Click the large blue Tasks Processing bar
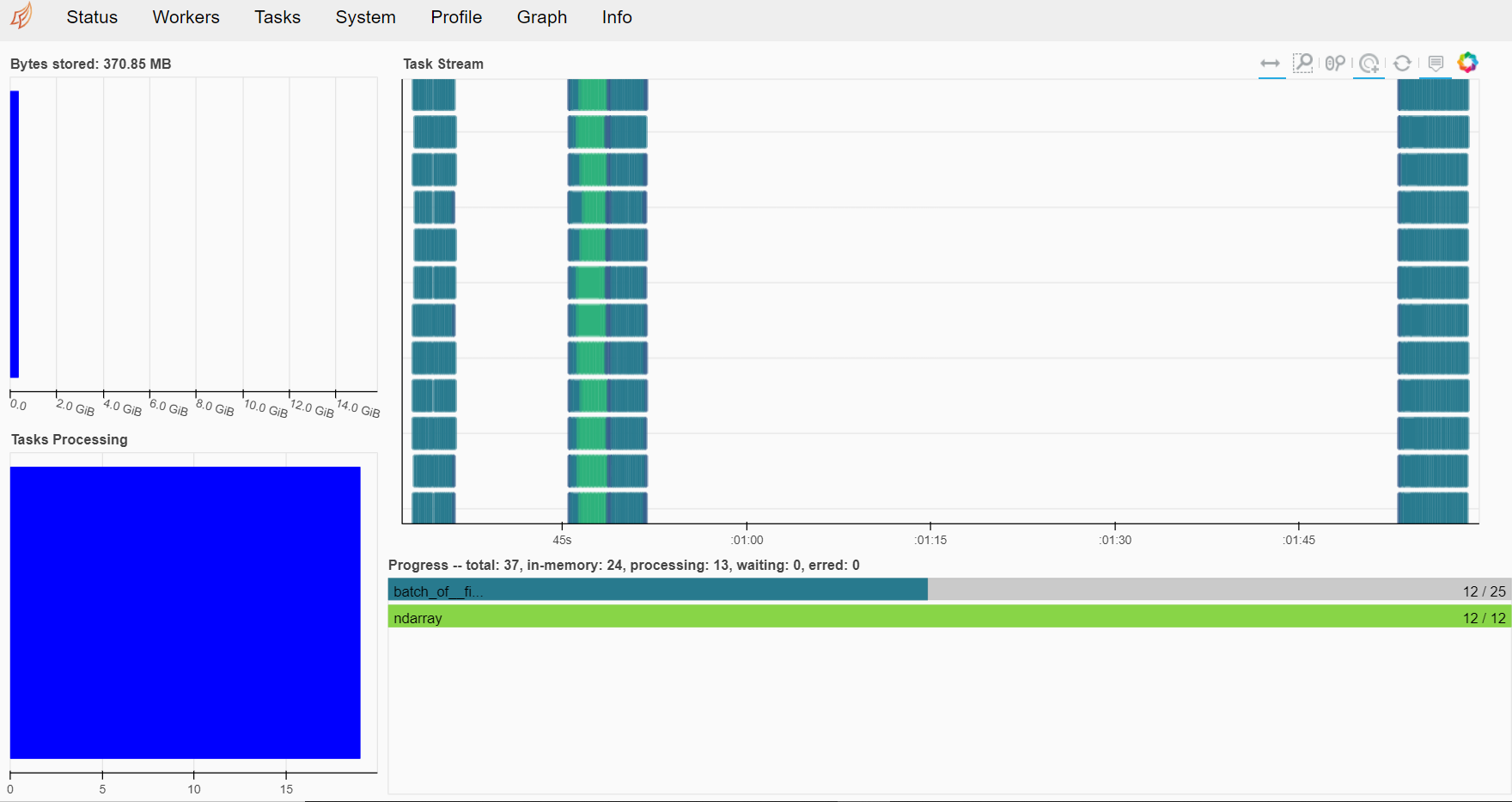Viewport: 1512px width, 802px height. point(185,612)
